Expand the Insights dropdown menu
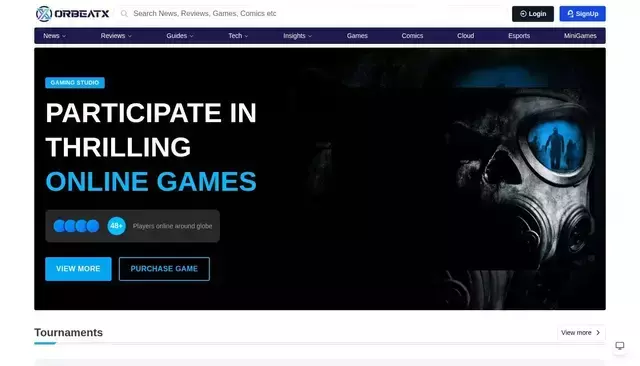 pyautogui.click(x=297, y=36)
